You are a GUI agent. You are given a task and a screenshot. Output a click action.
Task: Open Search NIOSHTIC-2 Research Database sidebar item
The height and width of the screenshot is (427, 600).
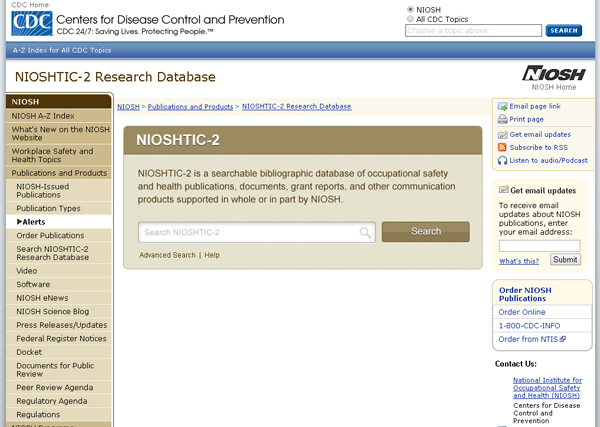(59, 253)
